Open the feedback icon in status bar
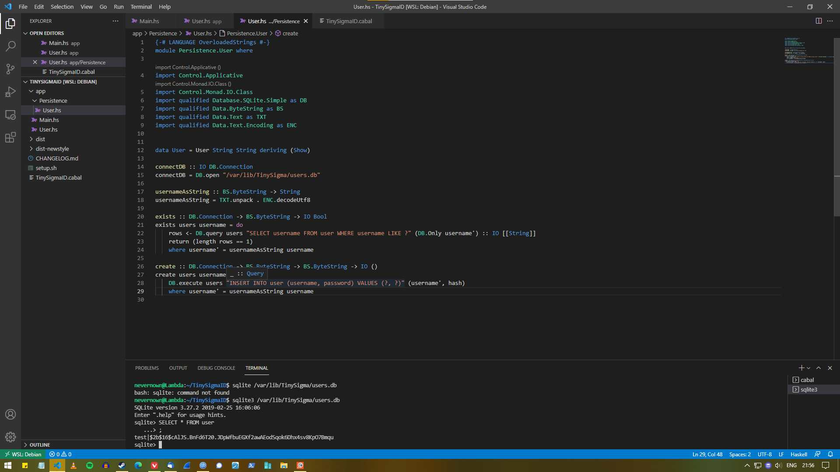Viewport: 840px width, 472px height. tap(817, 454)
